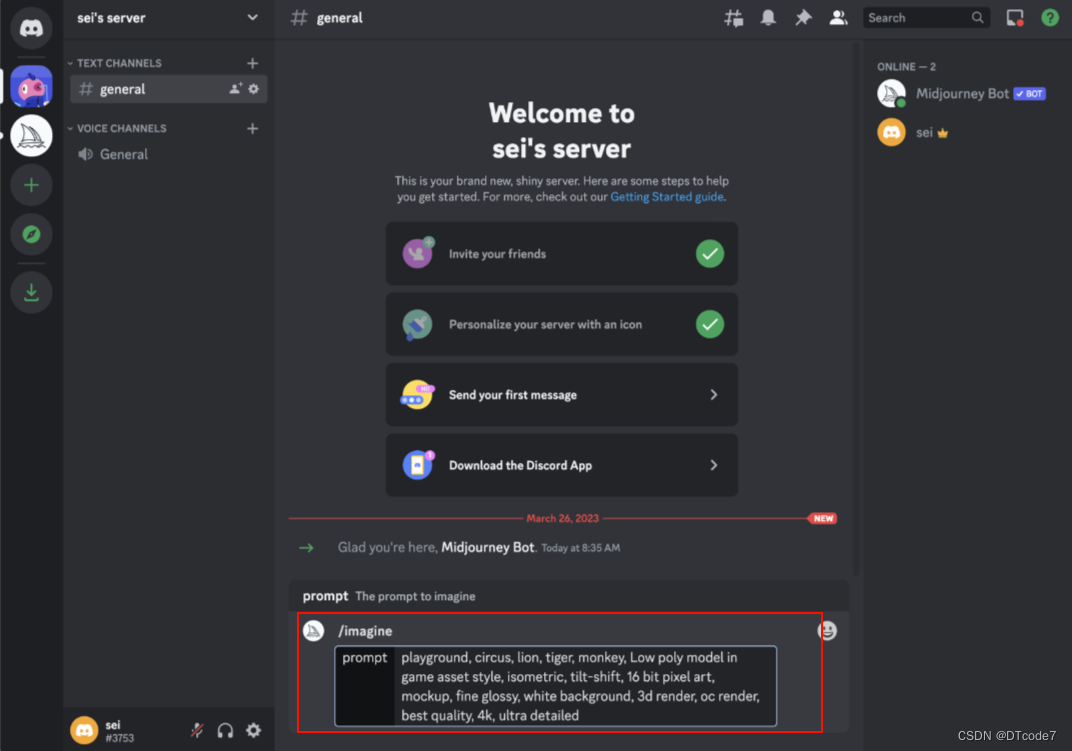The height and width of the screenshot is (751, 1072).
Task: Open the Threads icon in header
Action: [734, 18]
